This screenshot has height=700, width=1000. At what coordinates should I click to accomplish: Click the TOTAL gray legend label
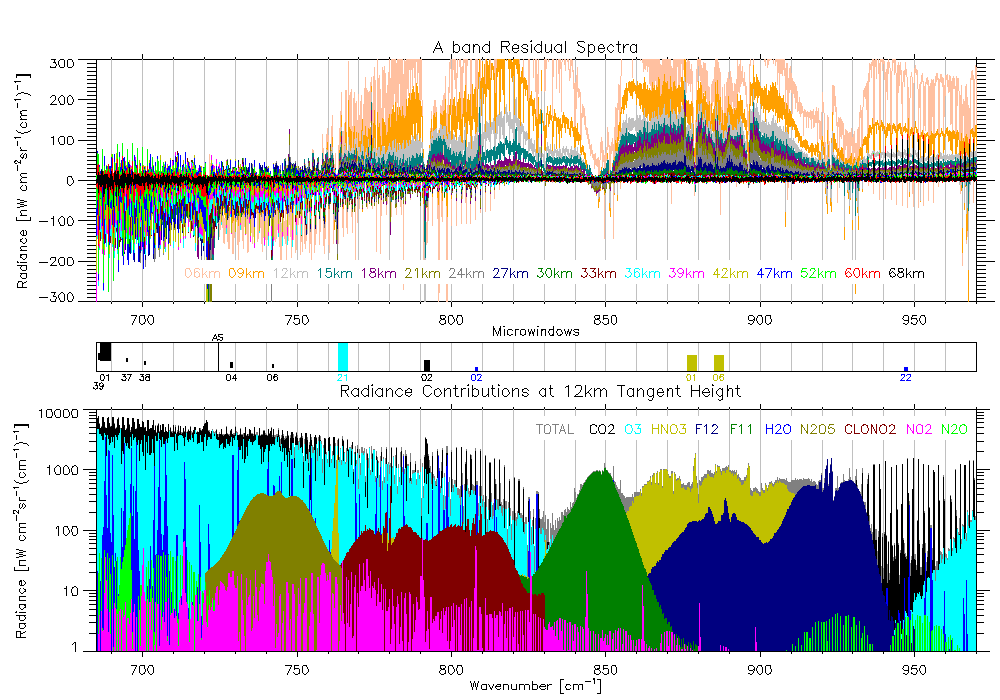555,429
